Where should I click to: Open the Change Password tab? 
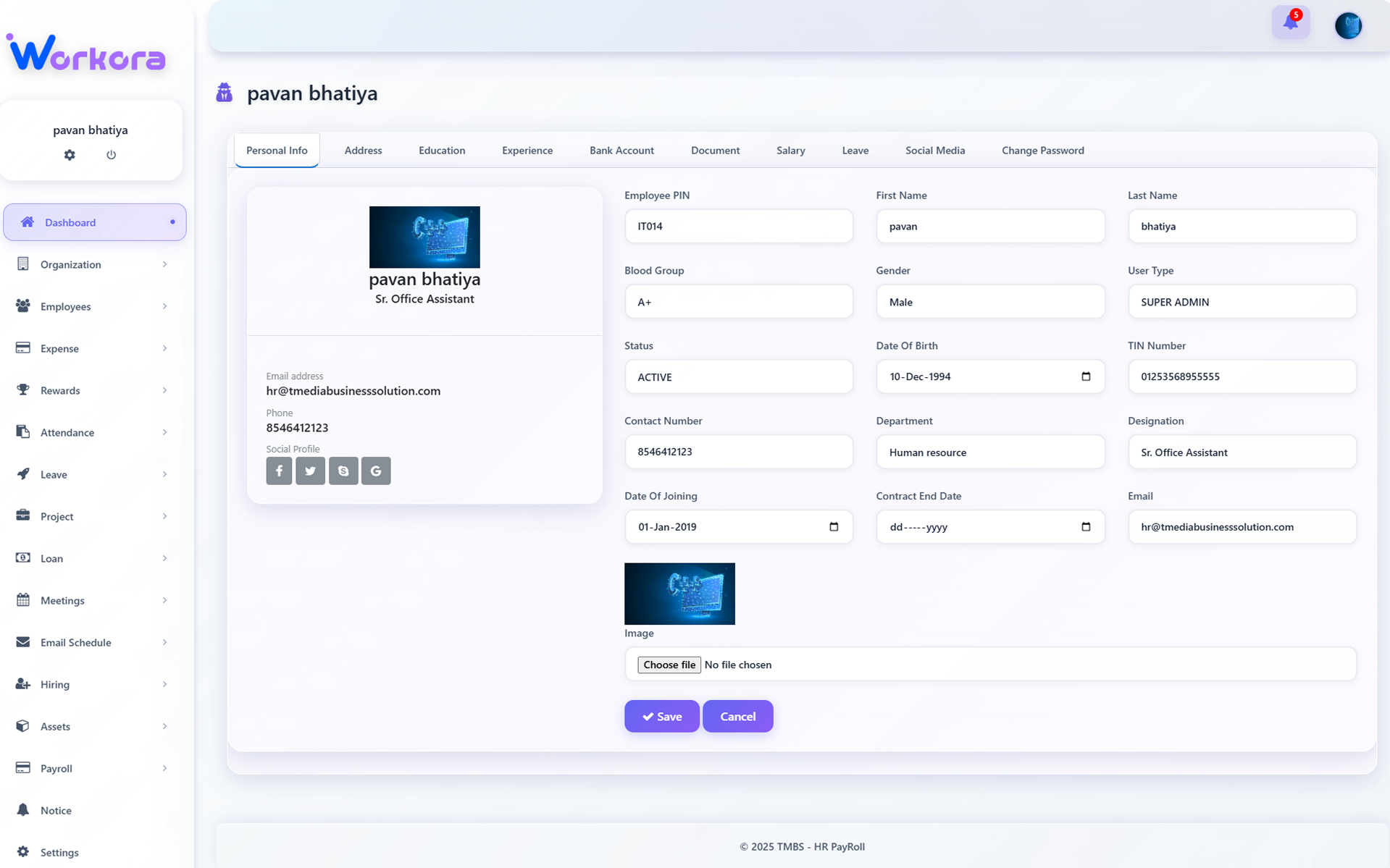[1042, 150]
